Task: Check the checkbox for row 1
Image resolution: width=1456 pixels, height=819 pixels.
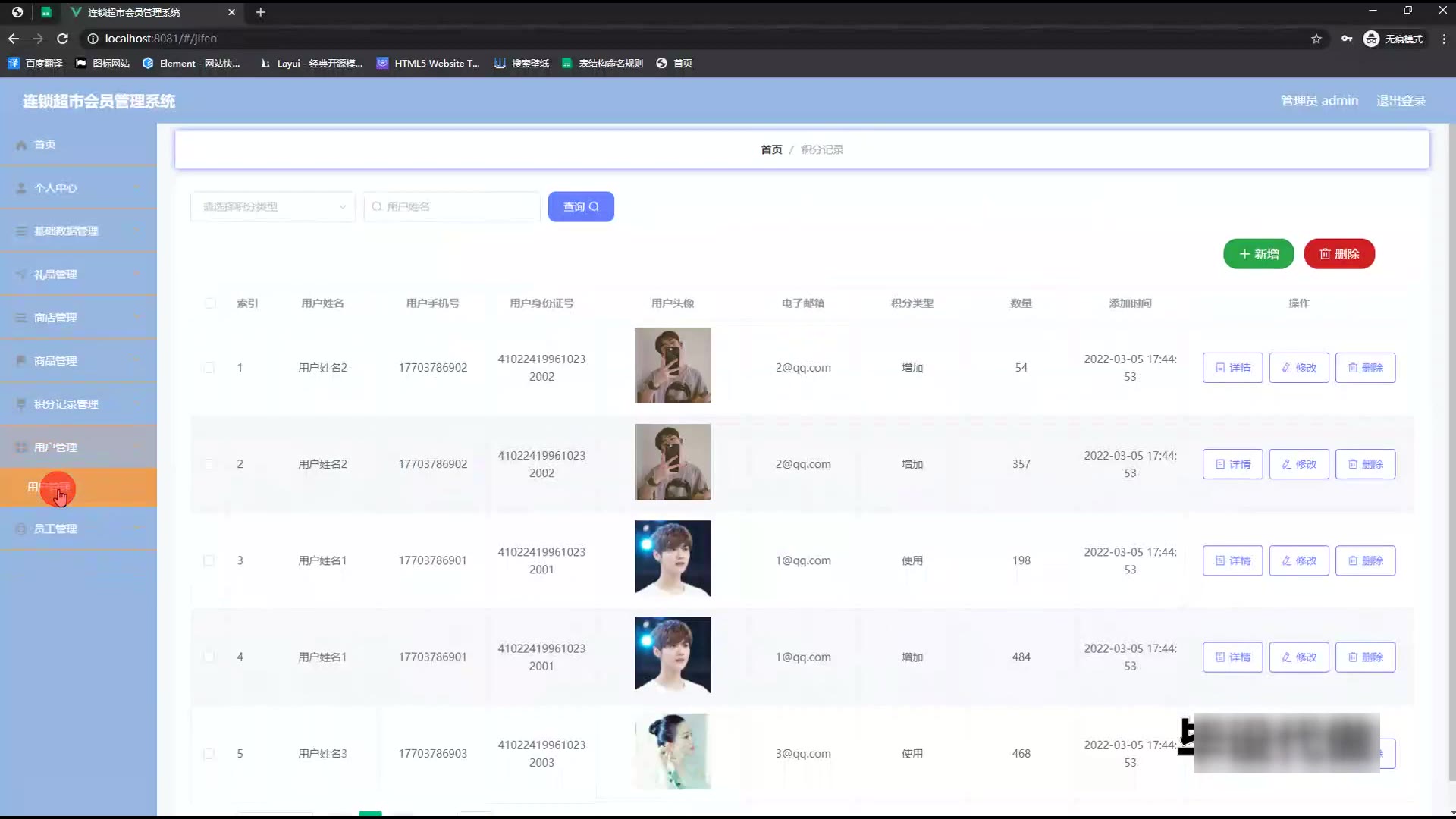Action: 209,368
